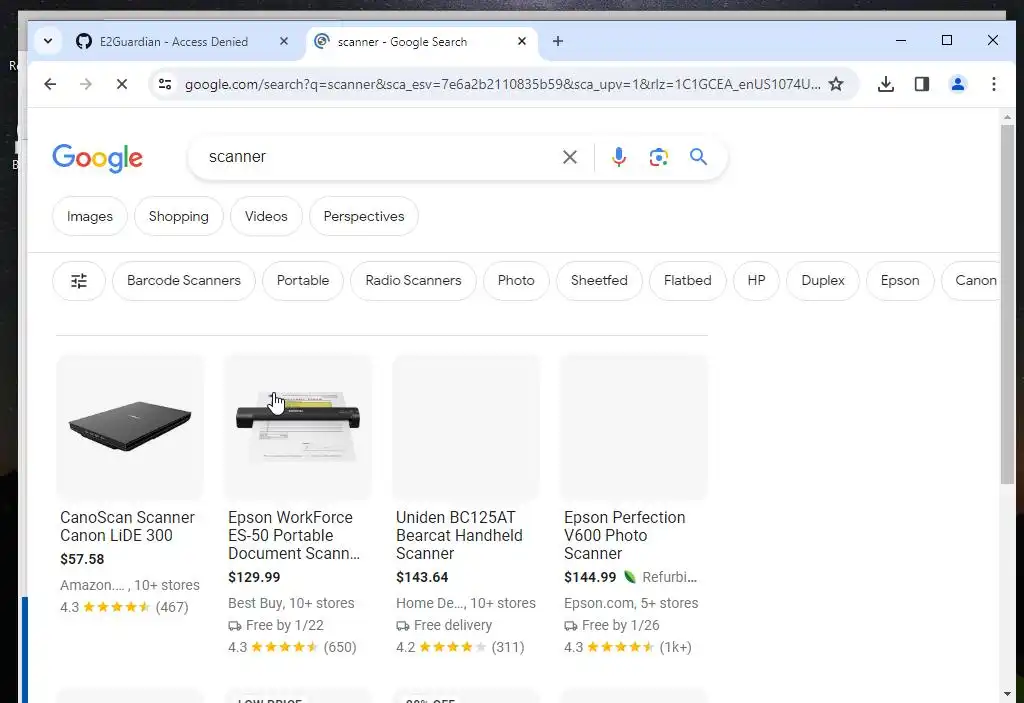Open the tab search dropdown arrow
The width and height of the screenshot is (1024, 703).
[x=48, y=41]
